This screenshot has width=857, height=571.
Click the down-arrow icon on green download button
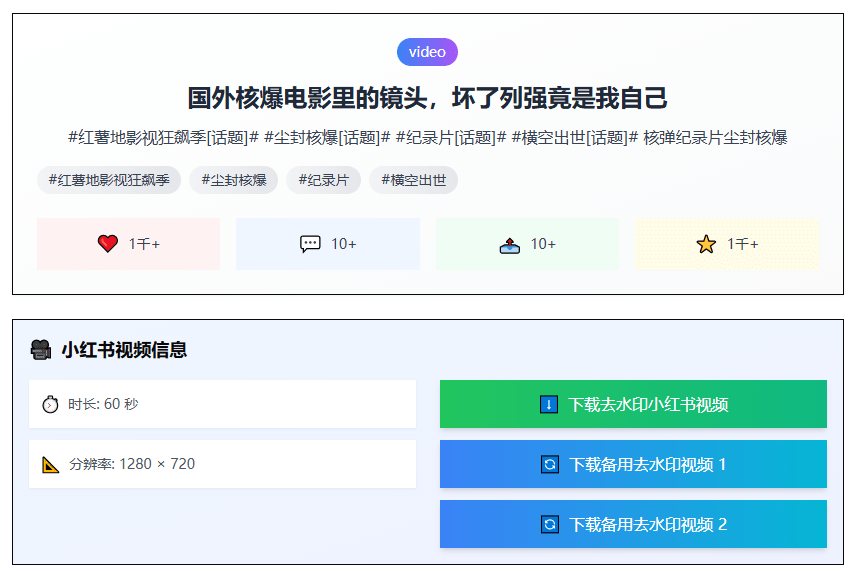[x=549, y=404]
